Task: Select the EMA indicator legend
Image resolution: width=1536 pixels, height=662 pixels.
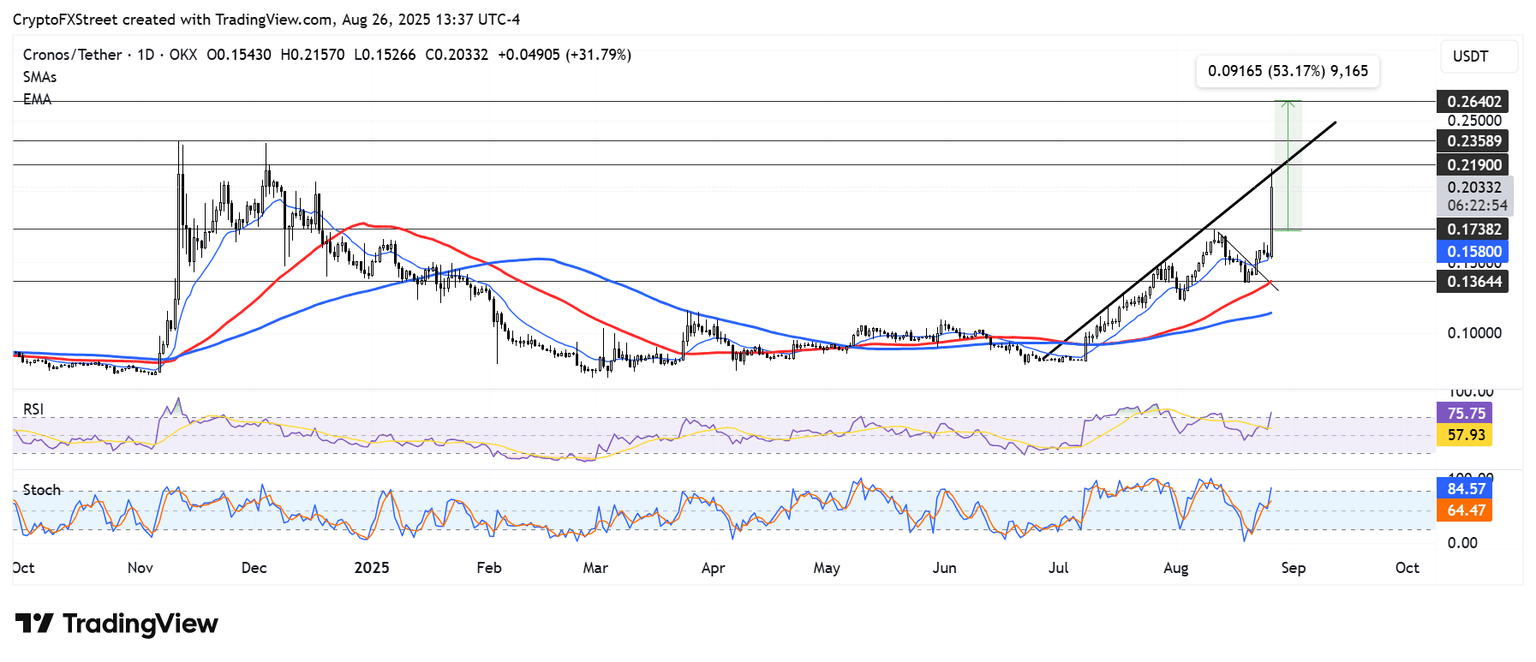Action: click(38, 99)
